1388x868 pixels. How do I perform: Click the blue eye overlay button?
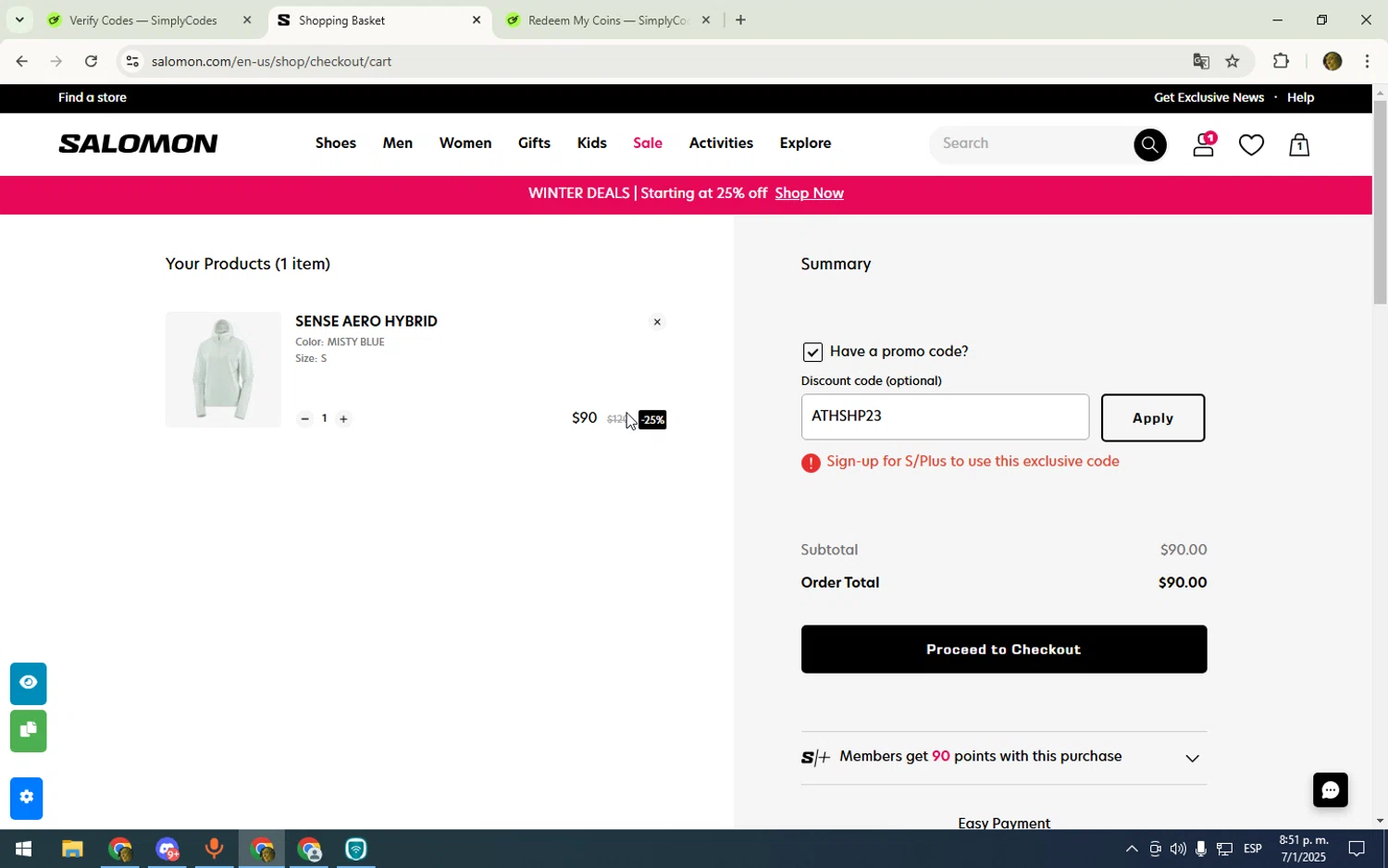[x=28, y=683]
